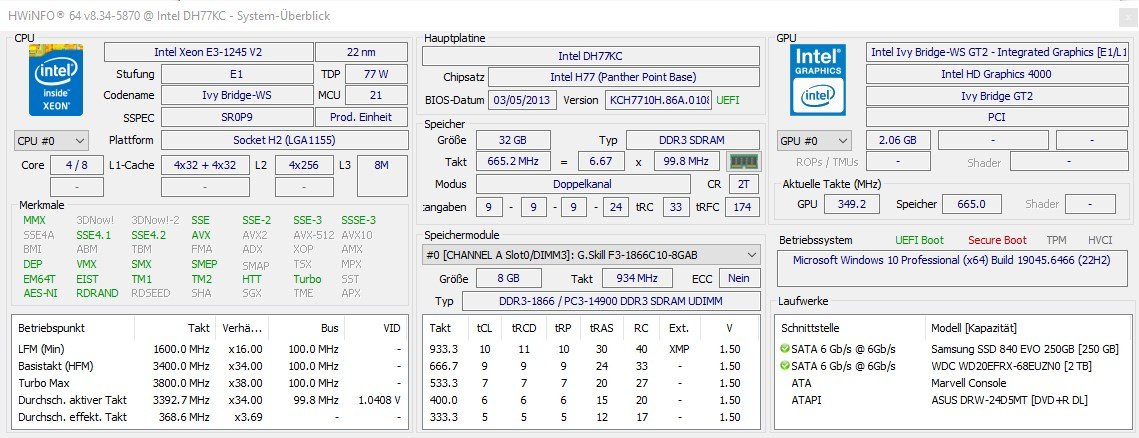Click the ECC Nein value
The image size is (1139, 438).
739,278
